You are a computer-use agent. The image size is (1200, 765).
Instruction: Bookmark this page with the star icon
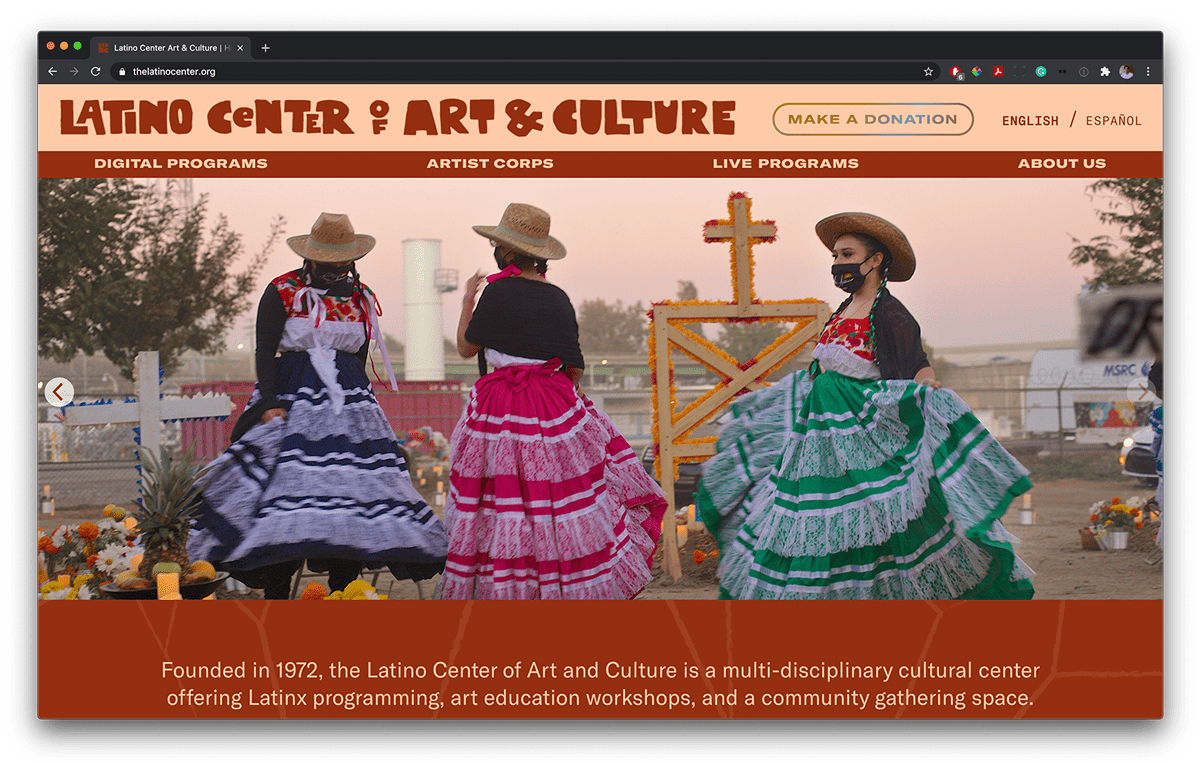pyautogui.click(x=928, y=72)
